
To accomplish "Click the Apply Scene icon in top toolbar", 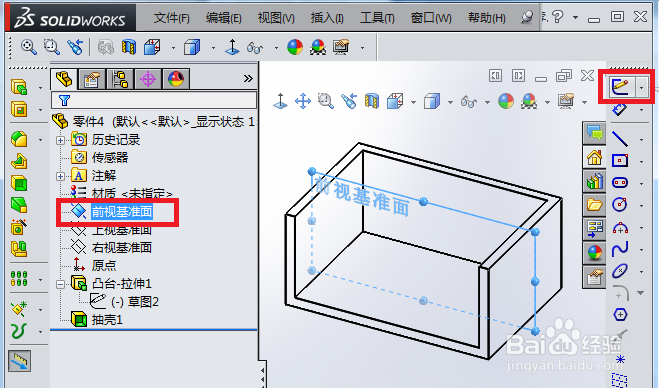I will [x=318, y=47].
